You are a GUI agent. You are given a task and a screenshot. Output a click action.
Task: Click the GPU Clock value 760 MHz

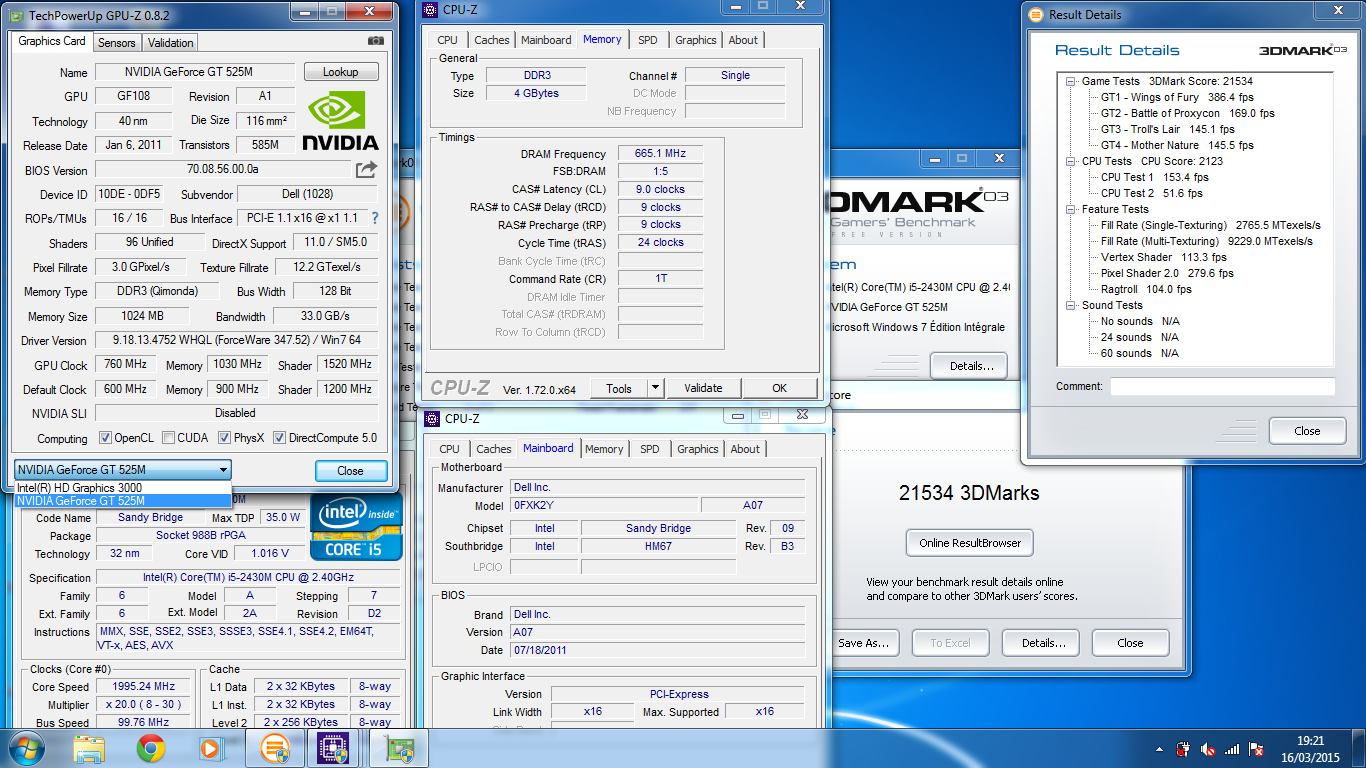click(124, 364)
